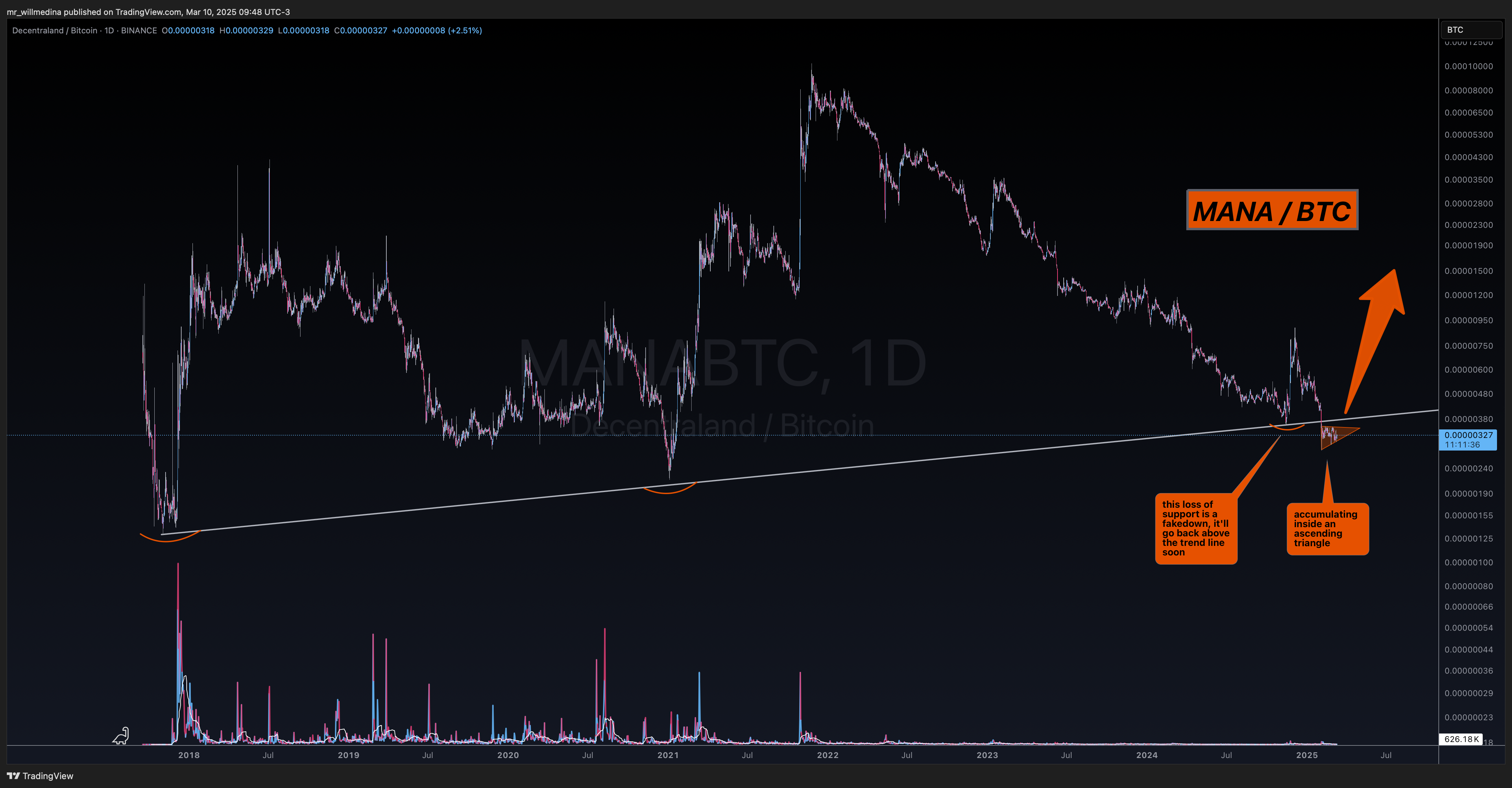
Task: Click the 2025 label on the time axis
Action: tap(1307, 755)
